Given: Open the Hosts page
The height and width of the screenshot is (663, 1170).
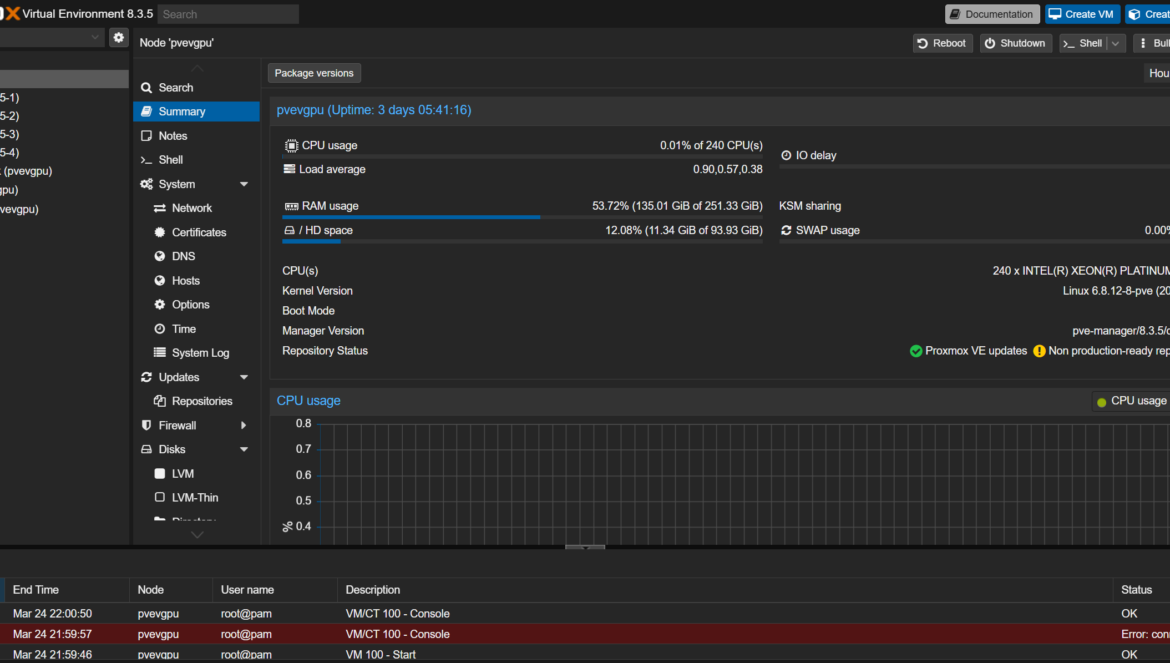Looking at the screenshot, I should tap(196, 280).
